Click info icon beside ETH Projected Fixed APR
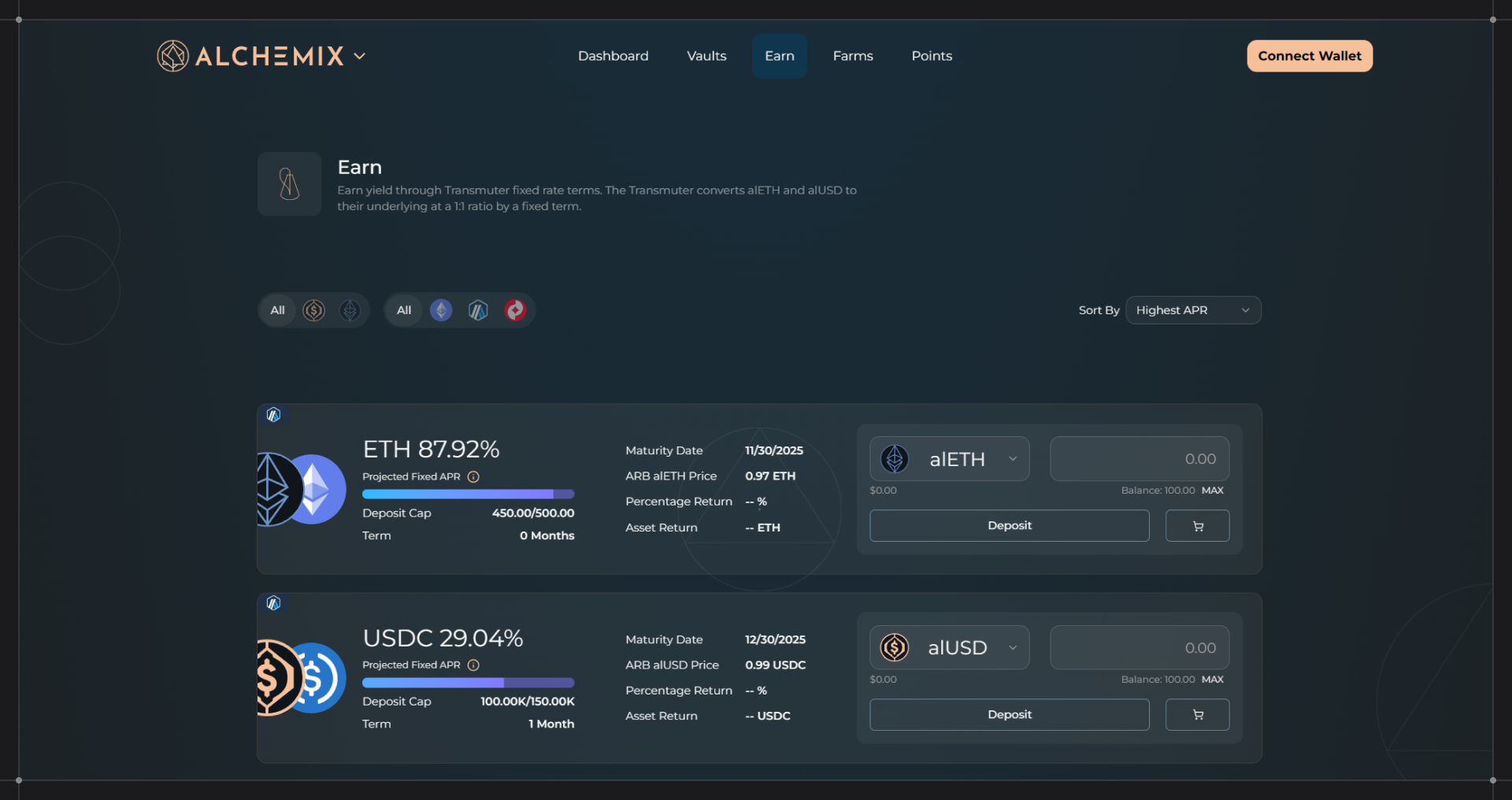Screen dimensions: 1512x800 point(473,477)
